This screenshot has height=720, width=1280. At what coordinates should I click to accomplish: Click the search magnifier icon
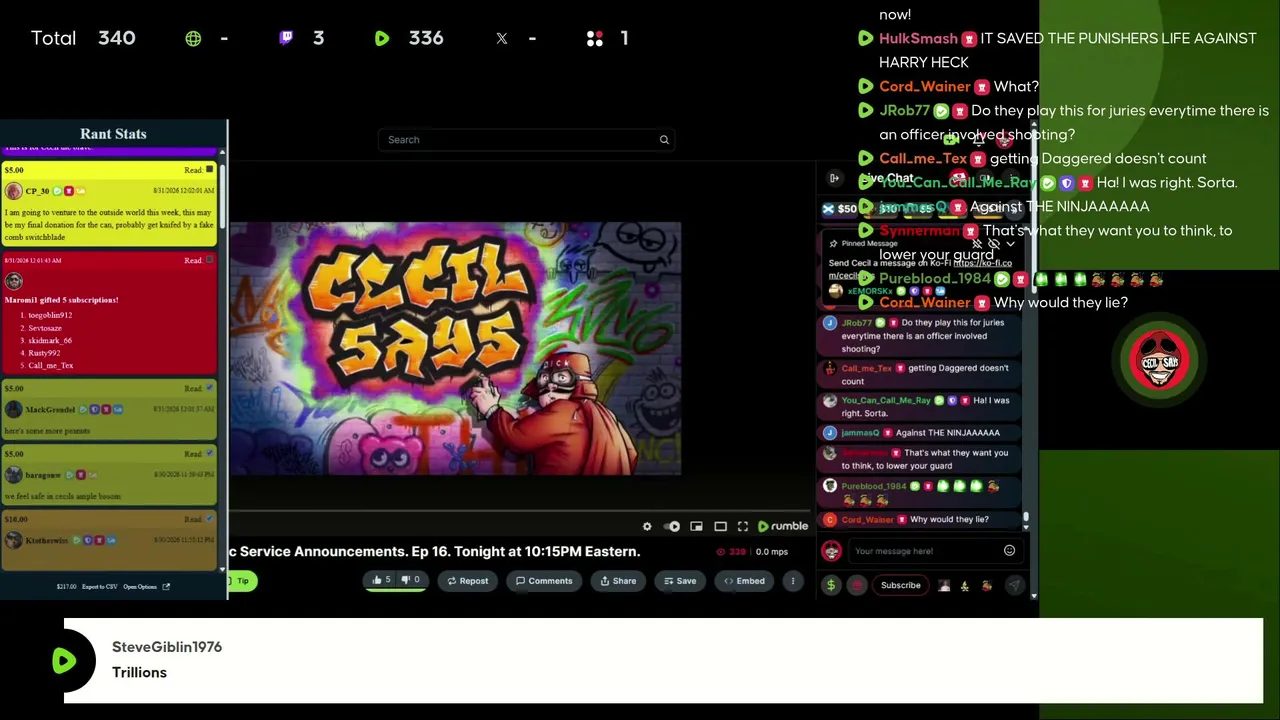tap(664, 140)
